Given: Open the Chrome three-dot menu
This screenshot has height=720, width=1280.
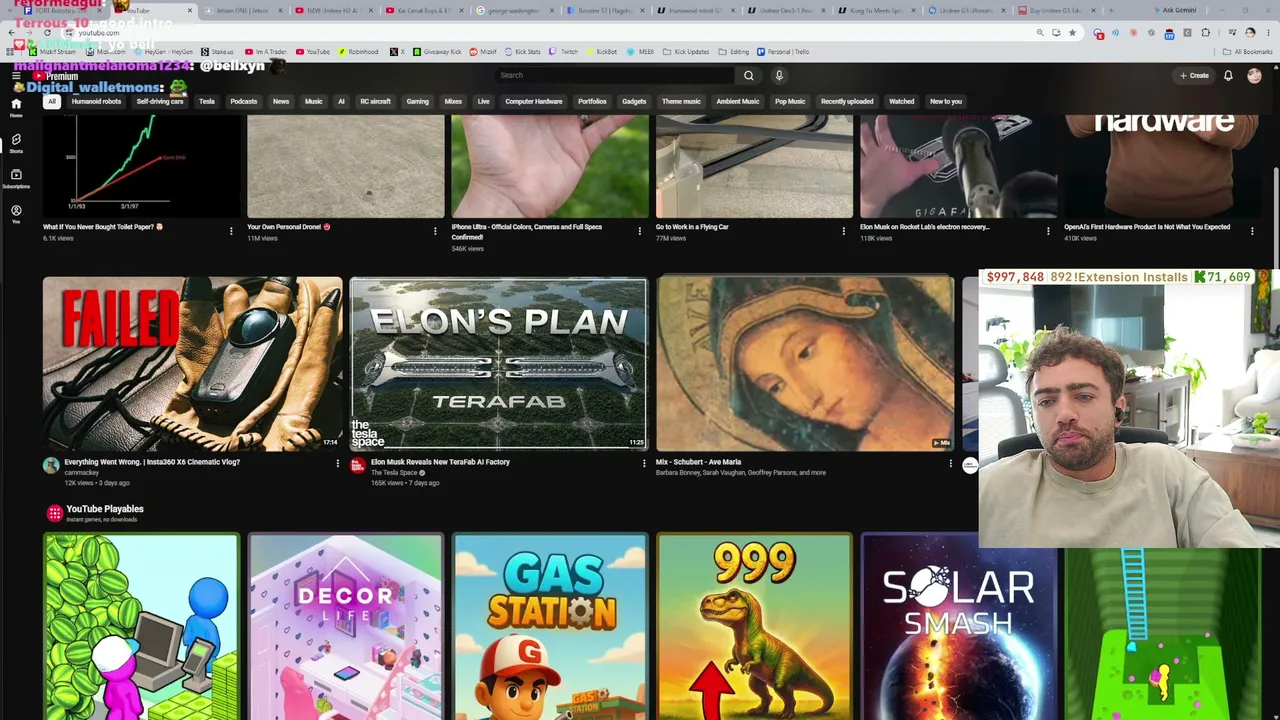Looking at the screenshot, I should tap(1268, 33).
